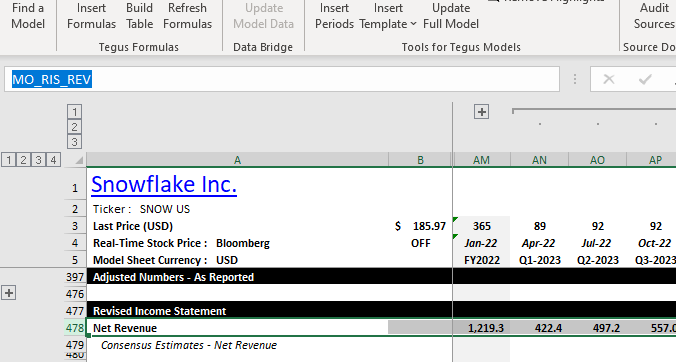Select the column AM header
676x362 pixels.
[482, 160]
